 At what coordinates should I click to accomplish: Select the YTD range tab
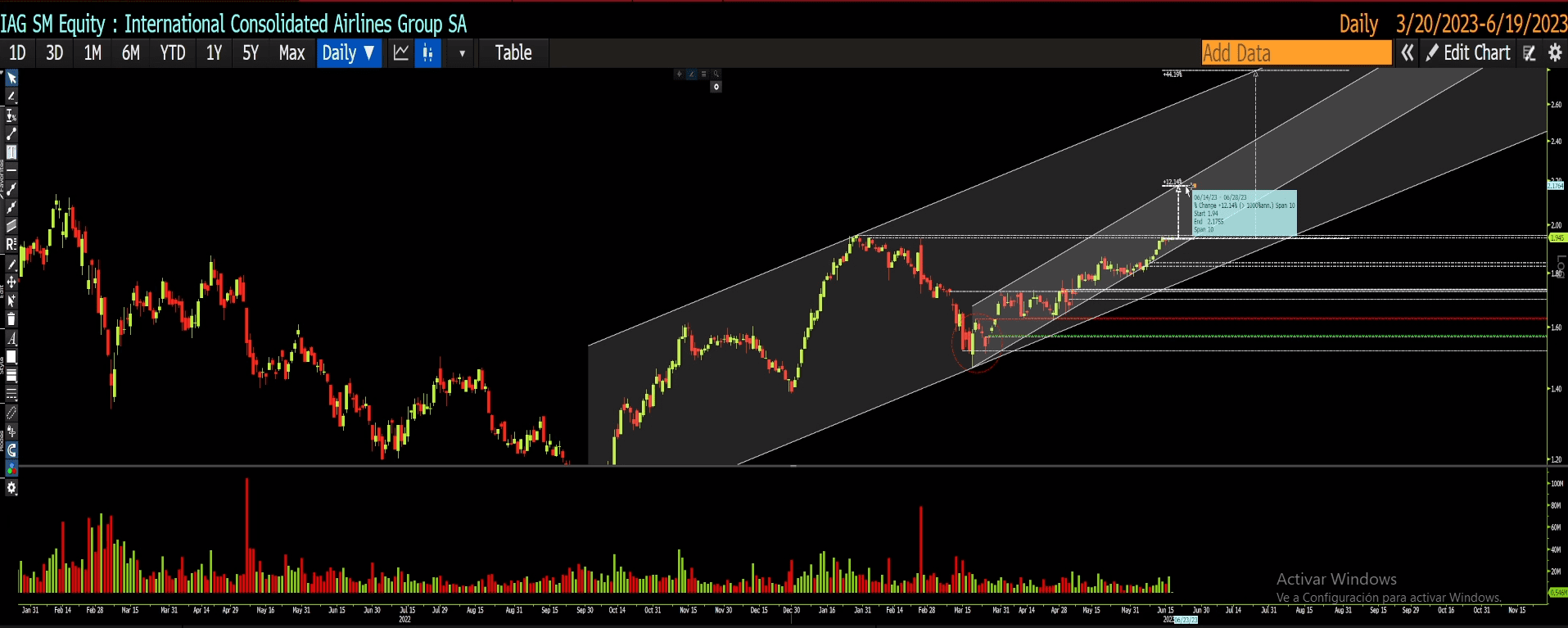(173, 53)
